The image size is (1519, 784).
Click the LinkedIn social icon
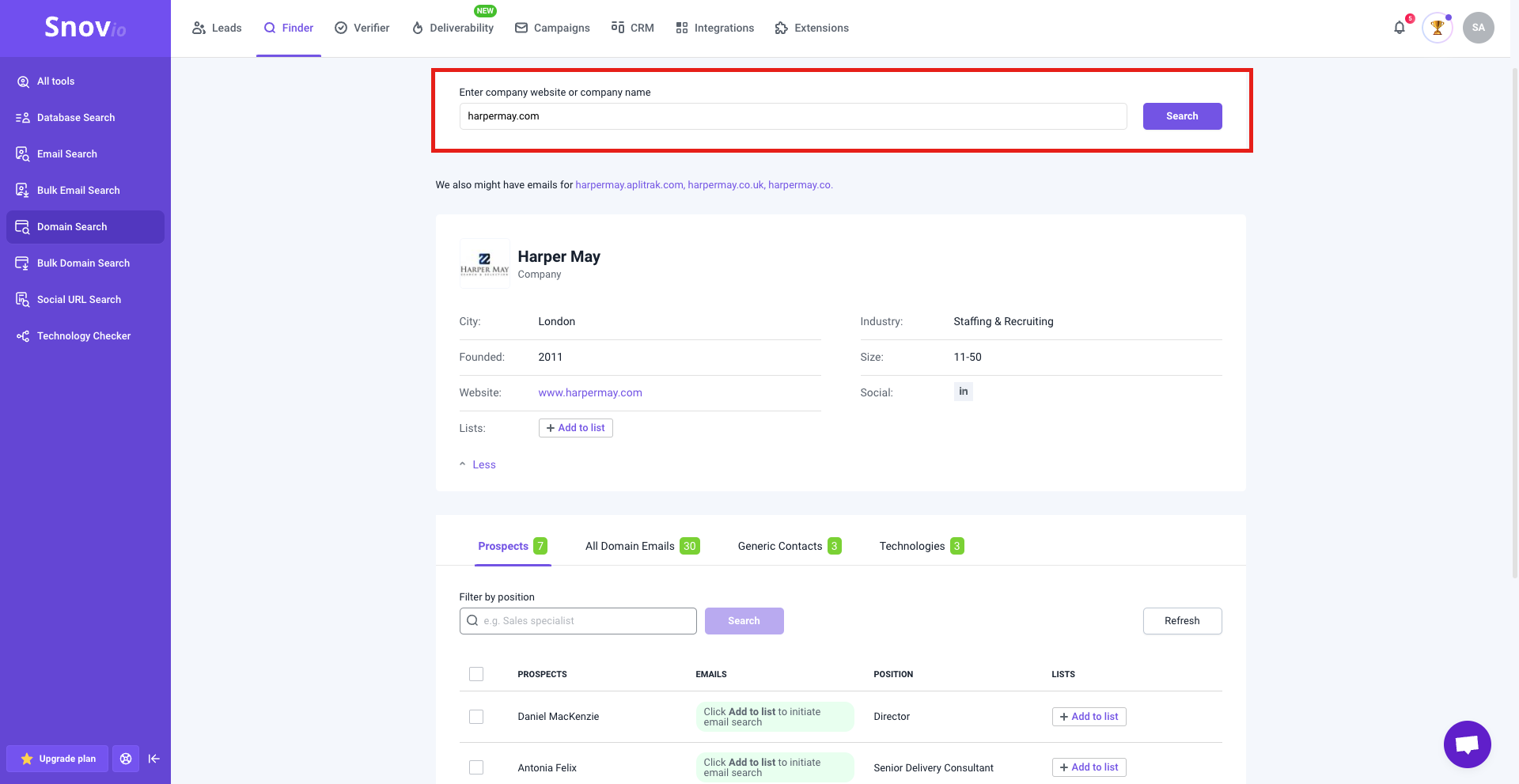pos(963,392)
